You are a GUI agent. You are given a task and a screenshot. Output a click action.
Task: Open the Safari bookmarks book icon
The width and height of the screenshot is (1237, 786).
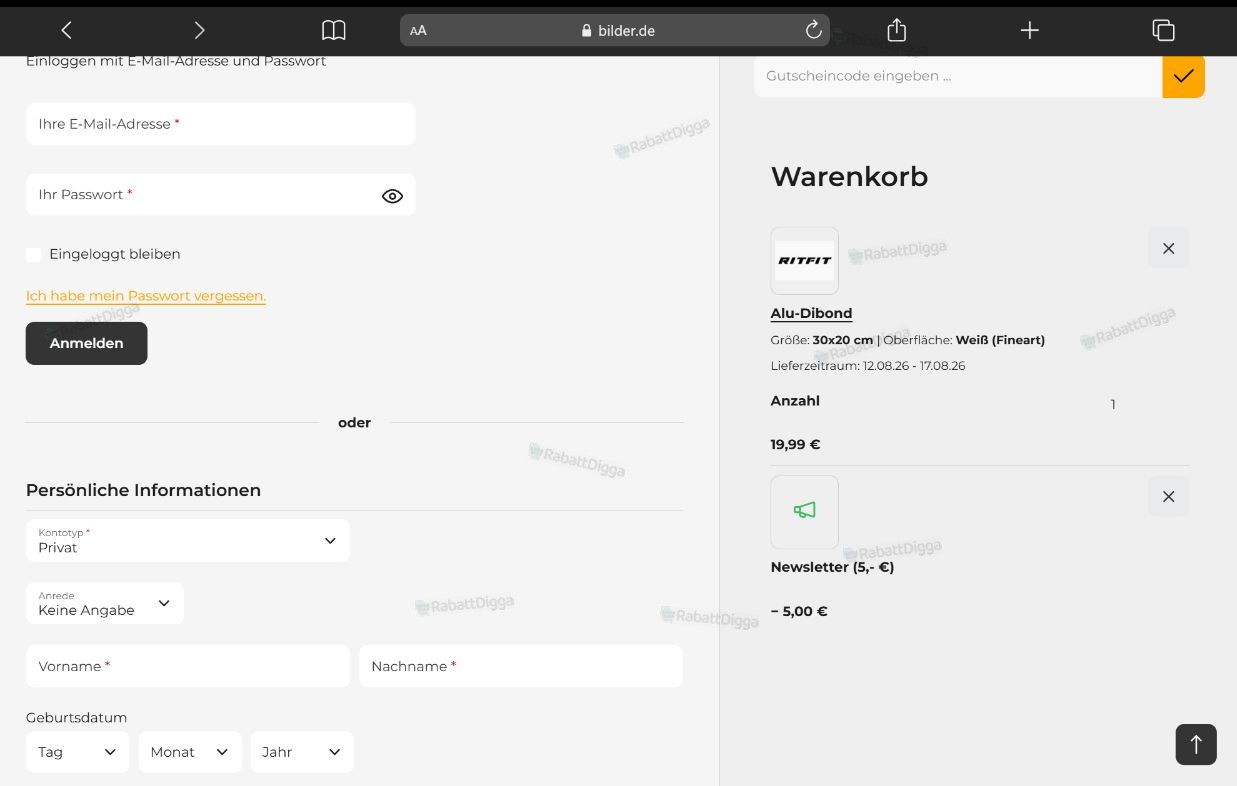click(x=334, y=30)
